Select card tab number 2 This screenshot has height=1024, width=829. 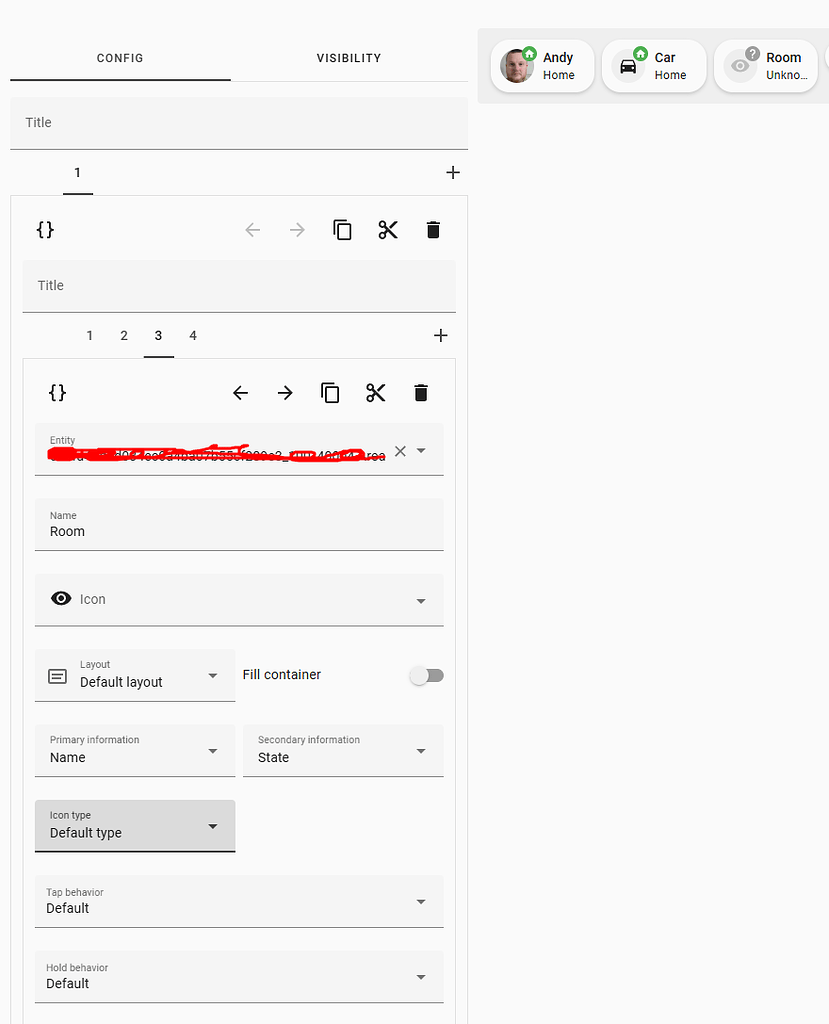pyautogui.click(x=123, y=336)
